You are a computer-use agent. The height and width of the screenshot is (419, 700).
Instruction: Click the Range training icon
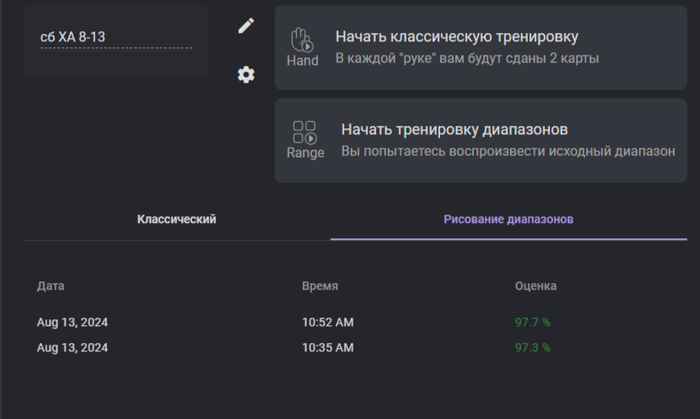pyautogui.click(x=305, y=140)
